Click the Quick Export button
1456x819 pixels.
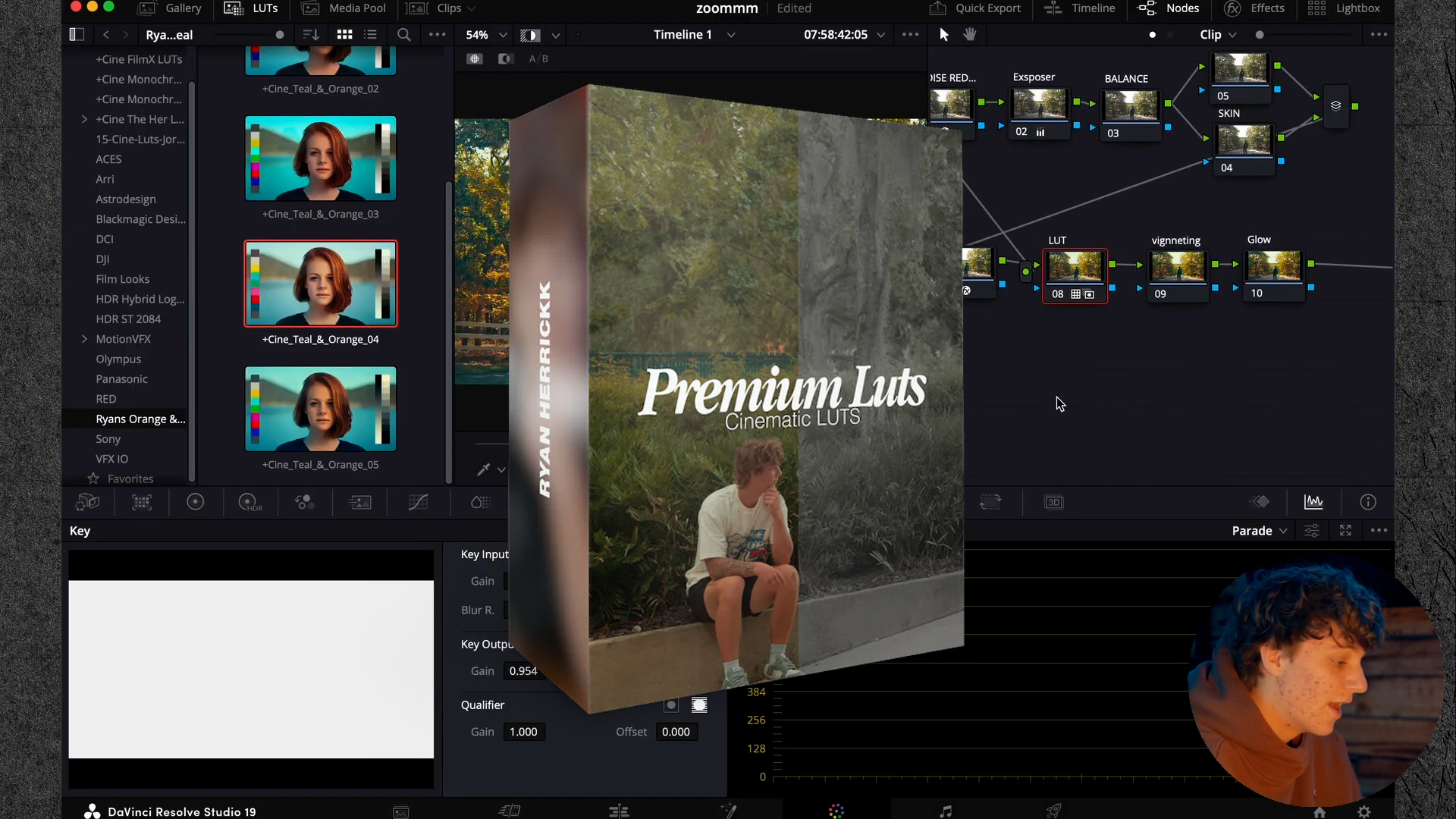coord(975,8)
